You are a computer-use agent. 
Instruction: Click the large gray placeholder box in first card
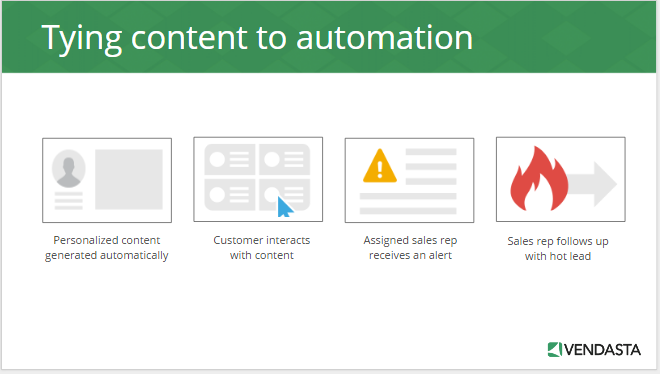pos(129,179)
